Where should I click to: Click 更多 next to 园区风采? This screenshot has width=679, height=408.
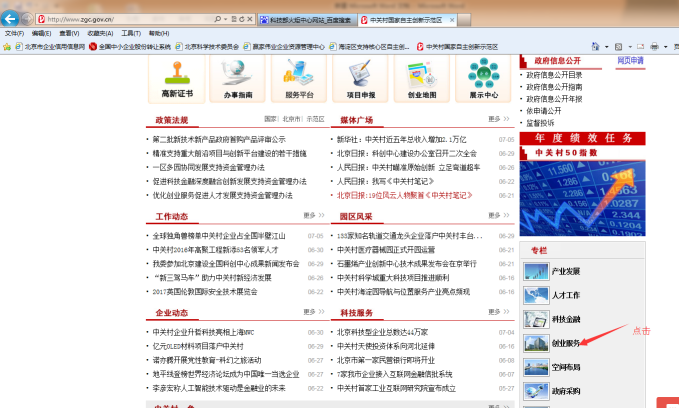pyautogui.click(x=499, y=215)
